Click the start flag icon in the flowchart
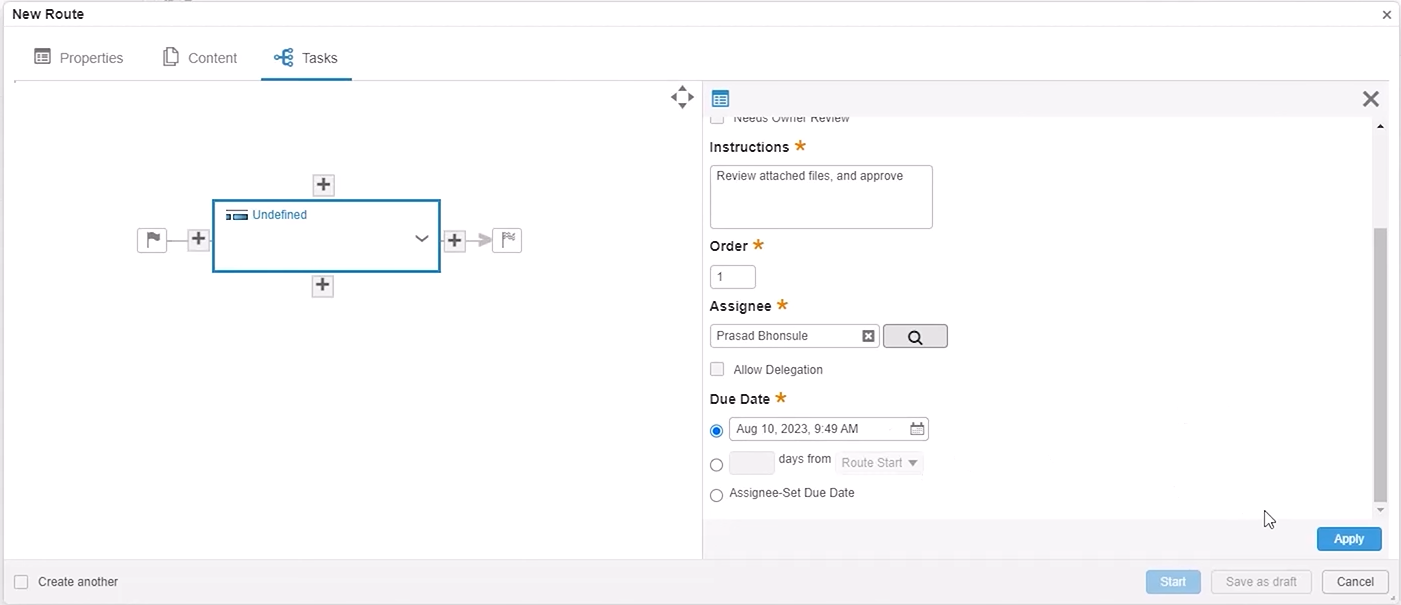 click(x=152, y=239)
